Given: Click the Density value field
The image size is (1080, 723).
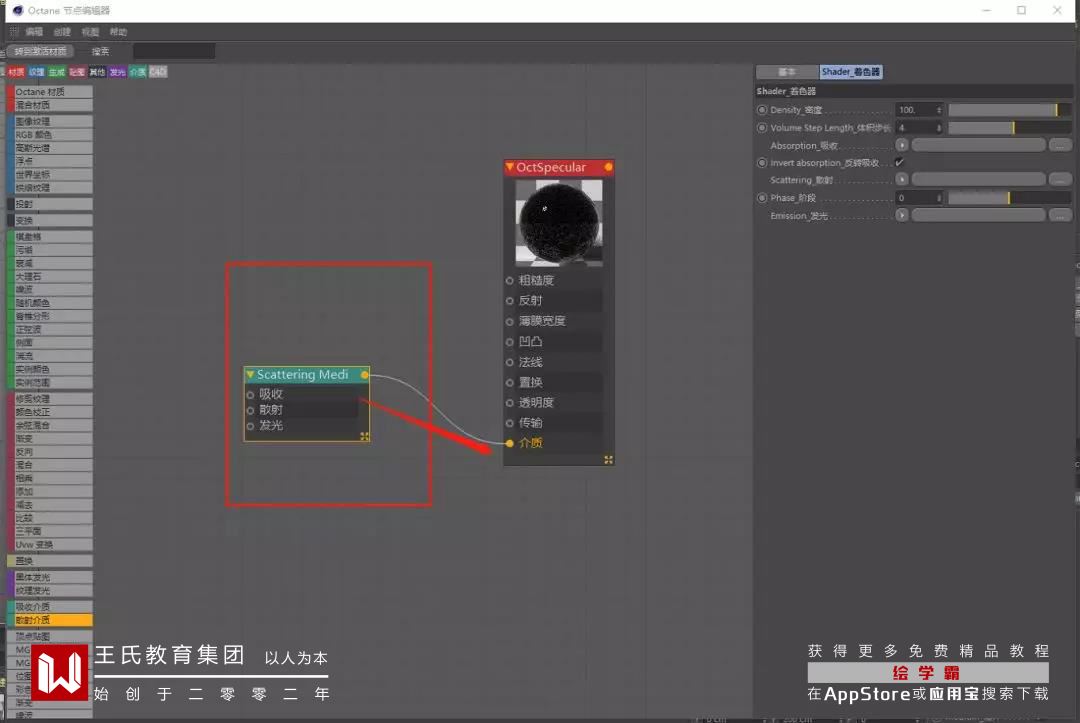Looking at the screenshot, I should 915,109.
